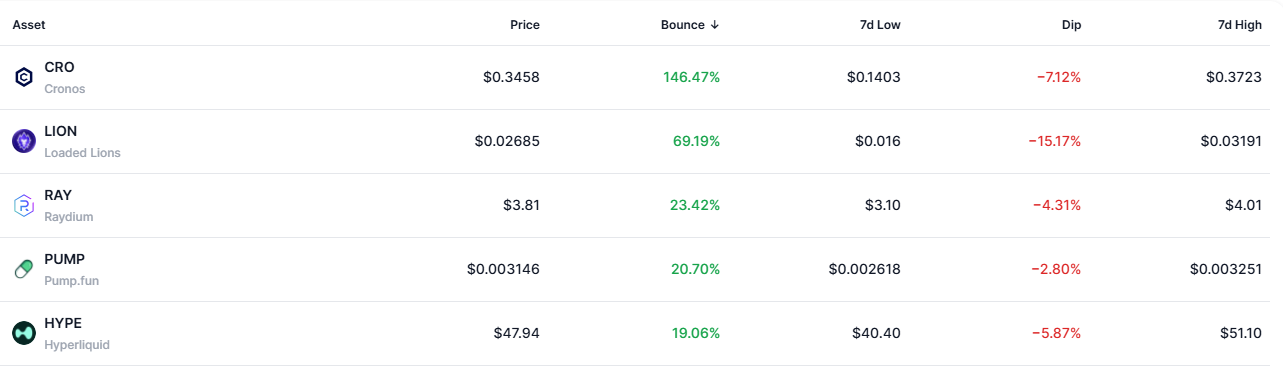Open the LION asset name link

pyautogui.click(x=60, y=131)
